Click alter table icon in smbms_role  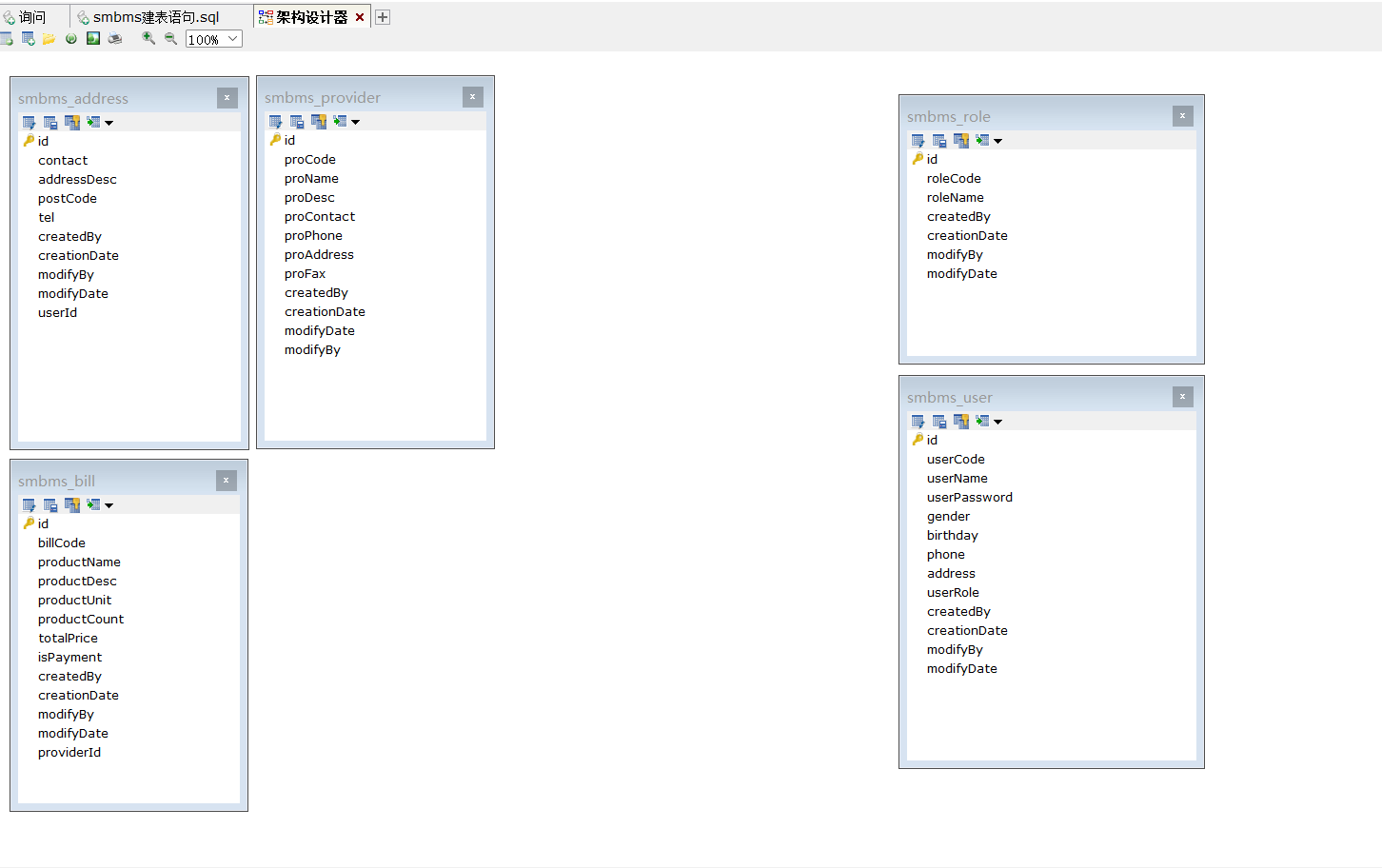pyautogui.click(x=918, y=140)
